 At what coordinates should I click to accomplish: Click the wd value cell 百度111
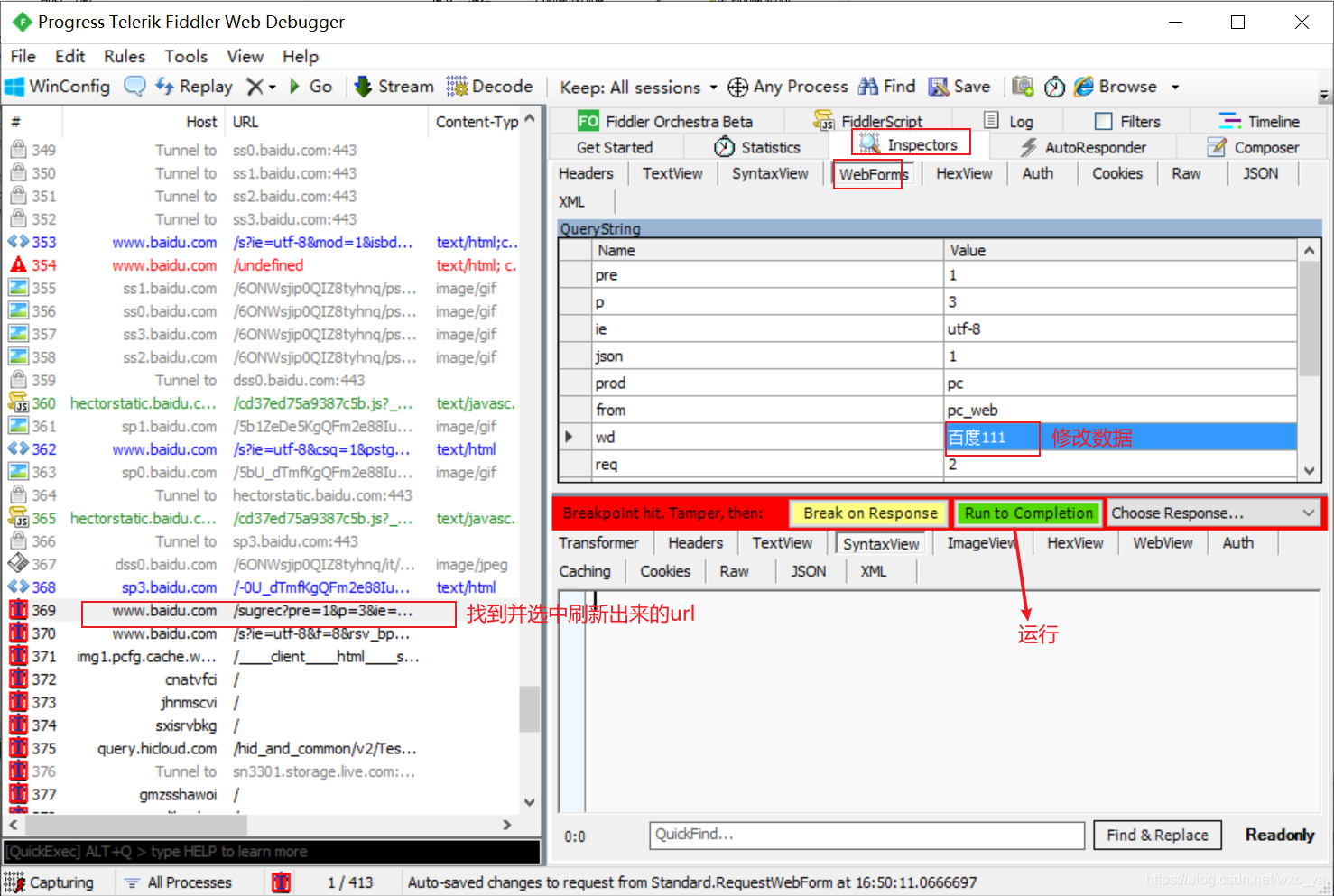(1119, 438)
